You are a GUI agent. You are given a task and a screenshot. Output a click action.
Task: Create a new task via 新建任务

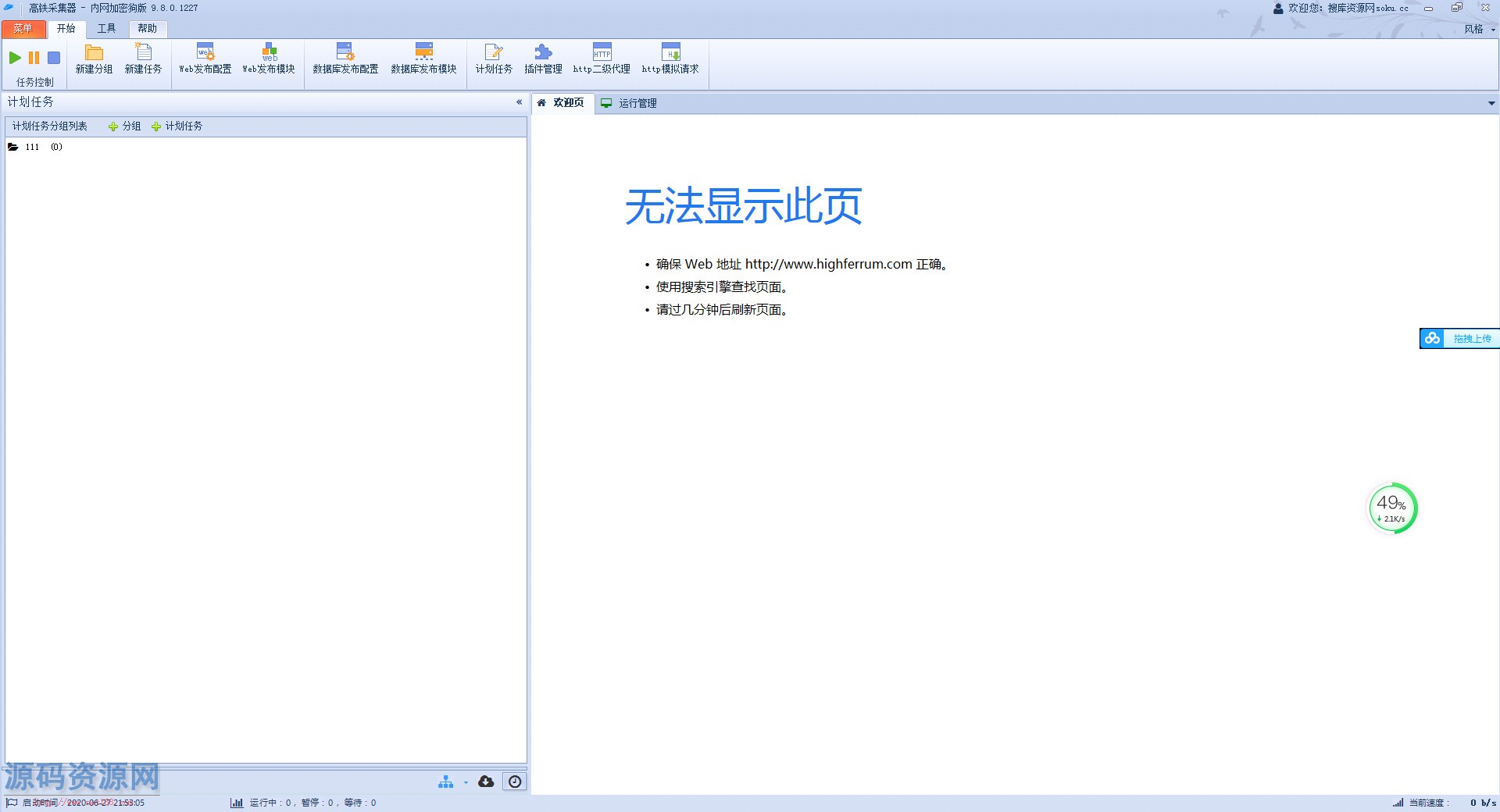[x=143, y=59]
